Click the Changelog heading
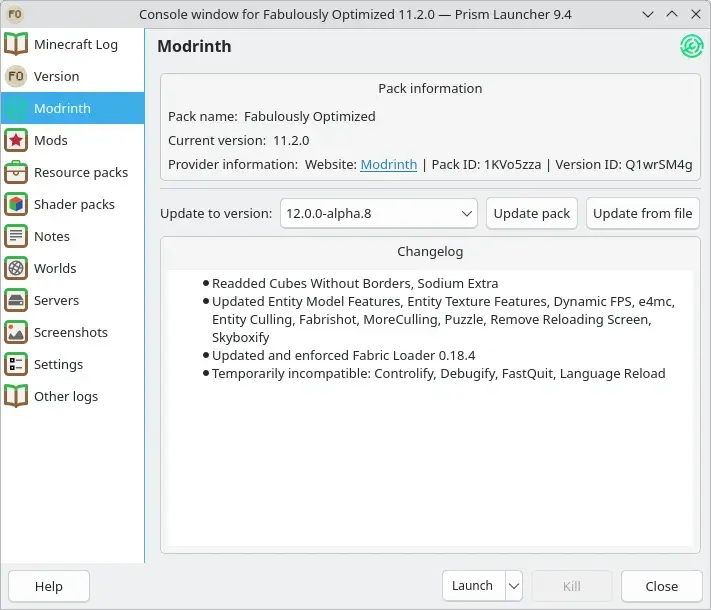The height and width of the screenshot is (610, 711). click(x=430, y=251)
